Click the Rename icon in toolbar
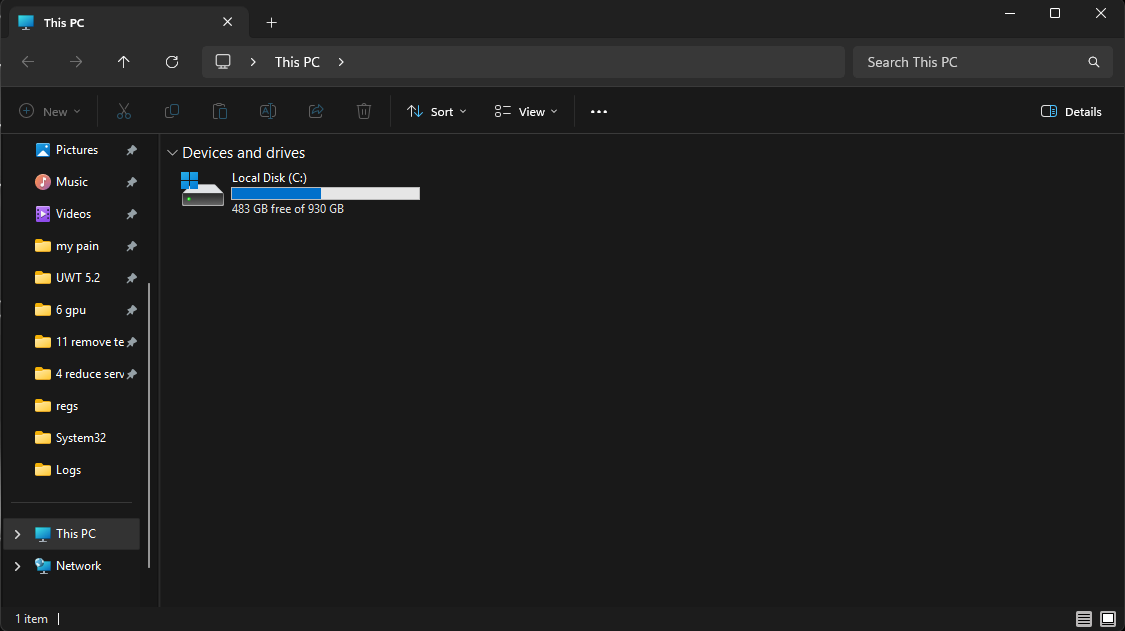The width and height of the screenshot is (1125, 631). (x=268, y=111)
